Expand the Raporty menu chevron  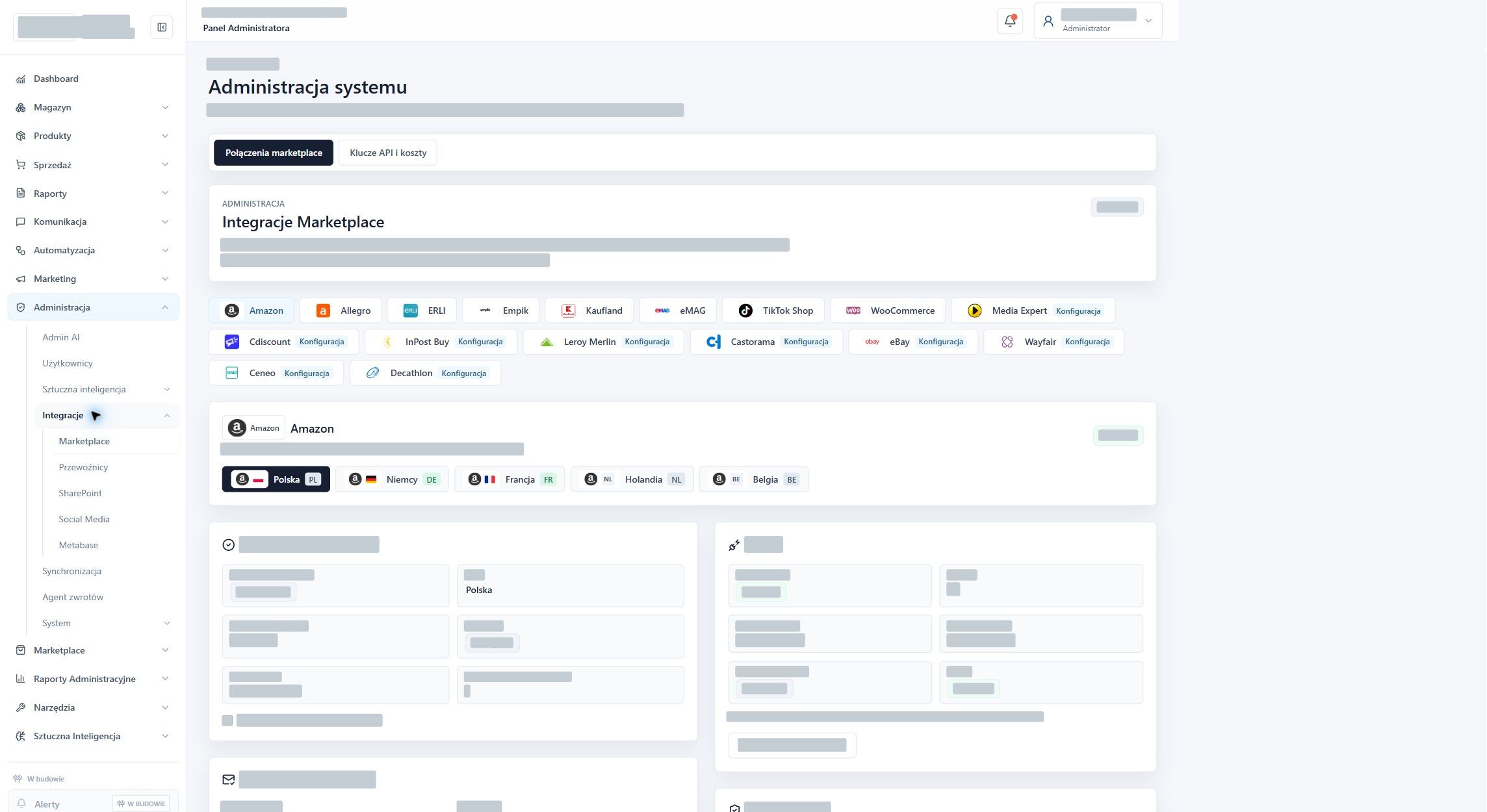point(165,193)
